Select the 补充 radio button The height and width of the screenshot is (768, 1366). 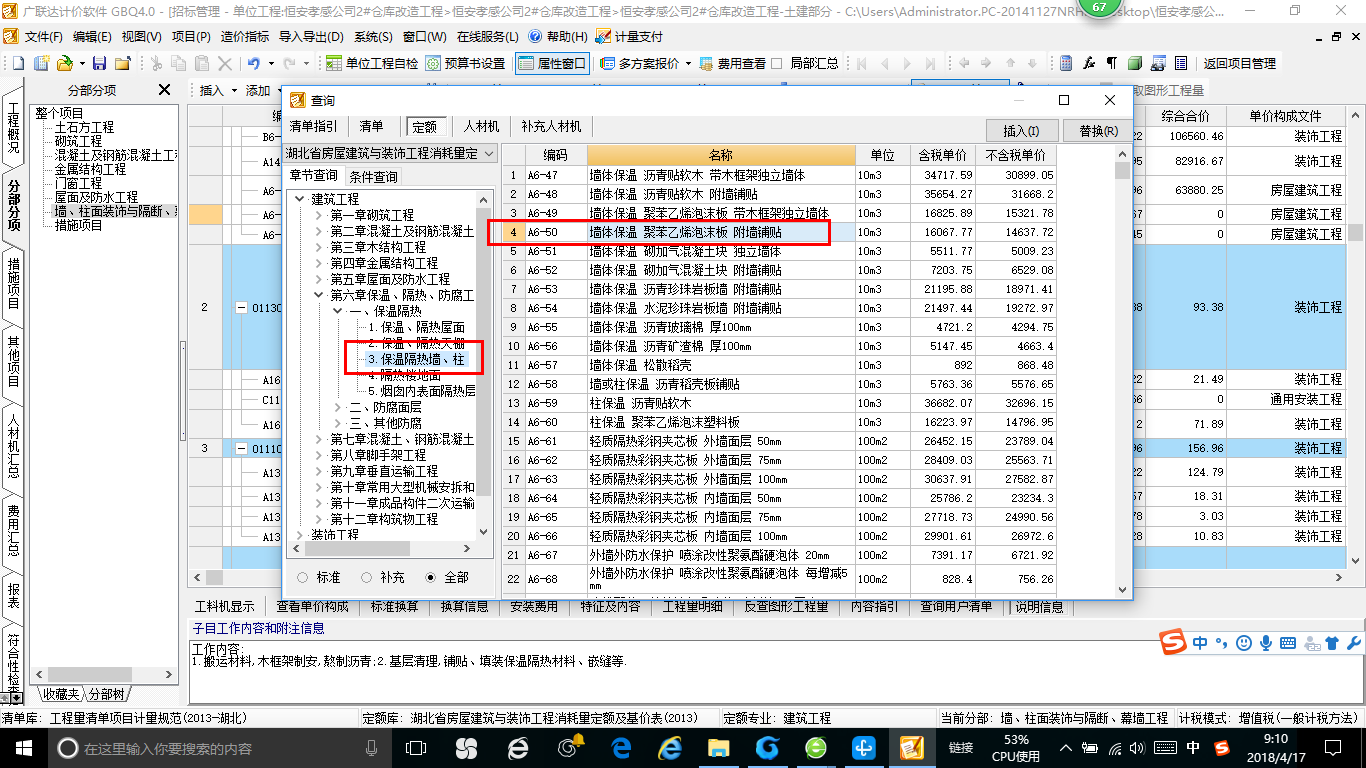pos(367,577)
